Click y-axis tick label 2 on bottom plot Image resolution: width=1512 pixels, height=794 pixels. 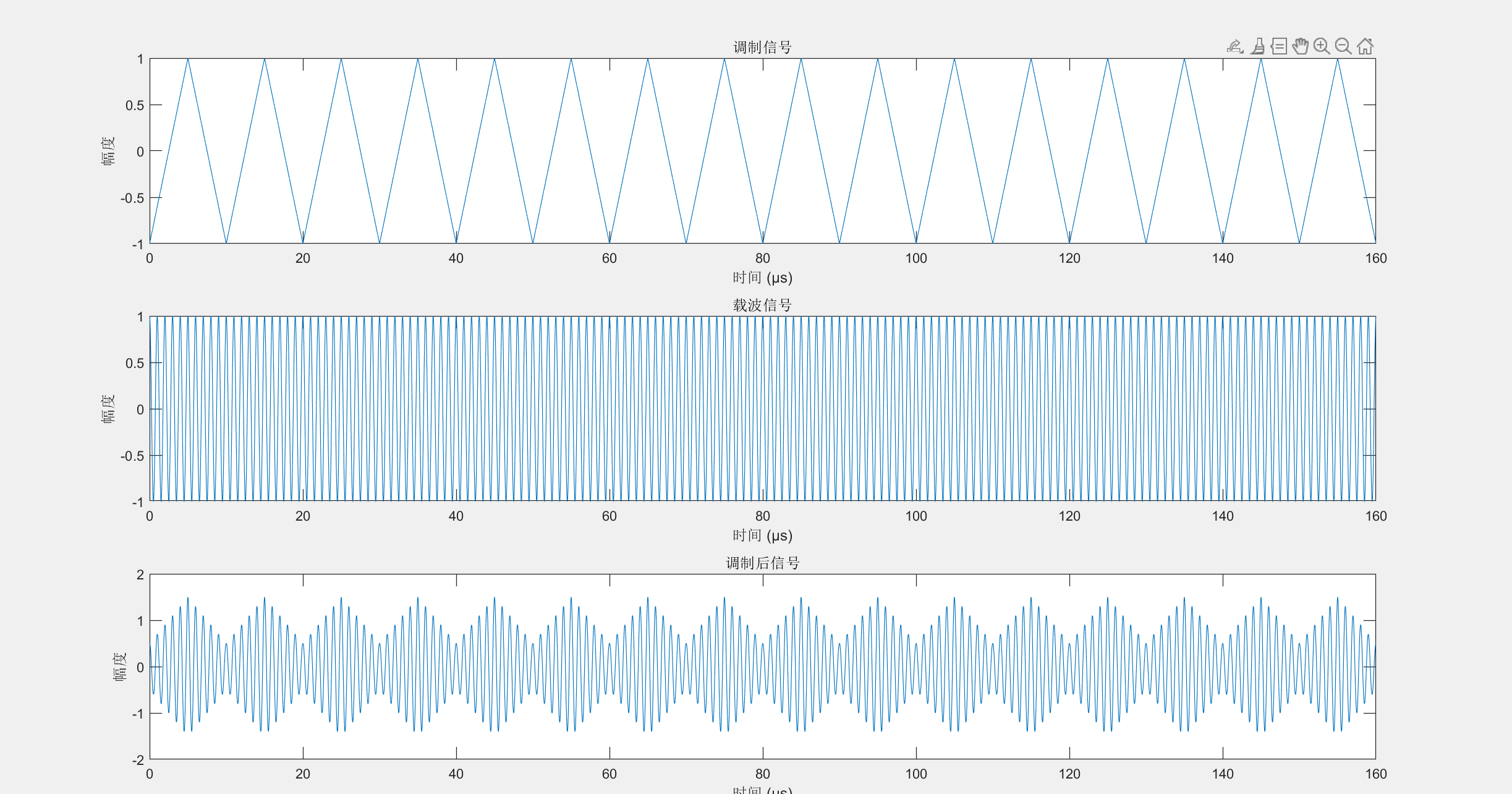tap(140, 575)
